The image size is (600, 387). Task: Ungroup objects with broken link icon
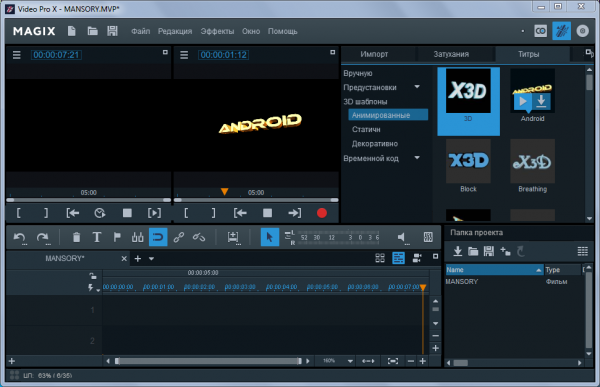(x=199, y=237)
